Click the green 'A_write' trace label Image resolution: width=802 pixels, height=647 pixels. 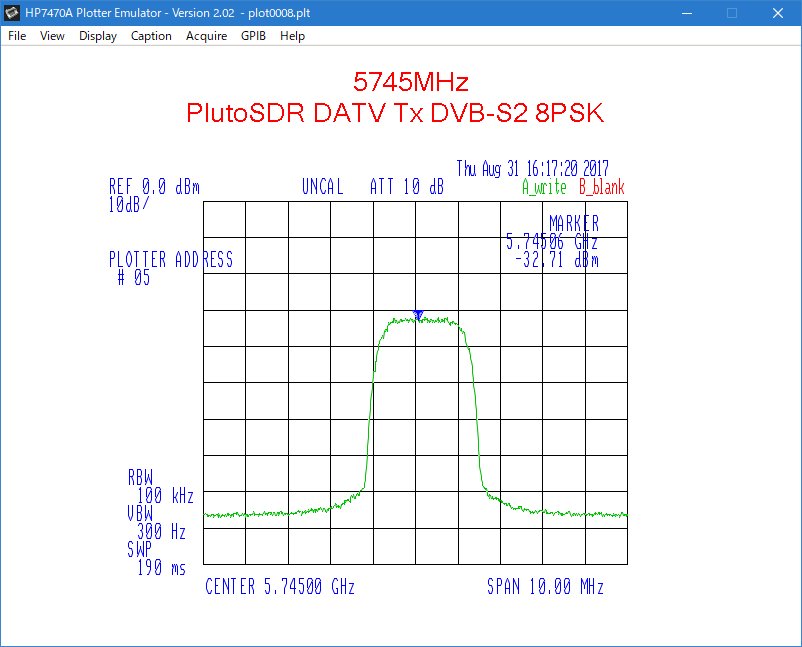[544, 187]
